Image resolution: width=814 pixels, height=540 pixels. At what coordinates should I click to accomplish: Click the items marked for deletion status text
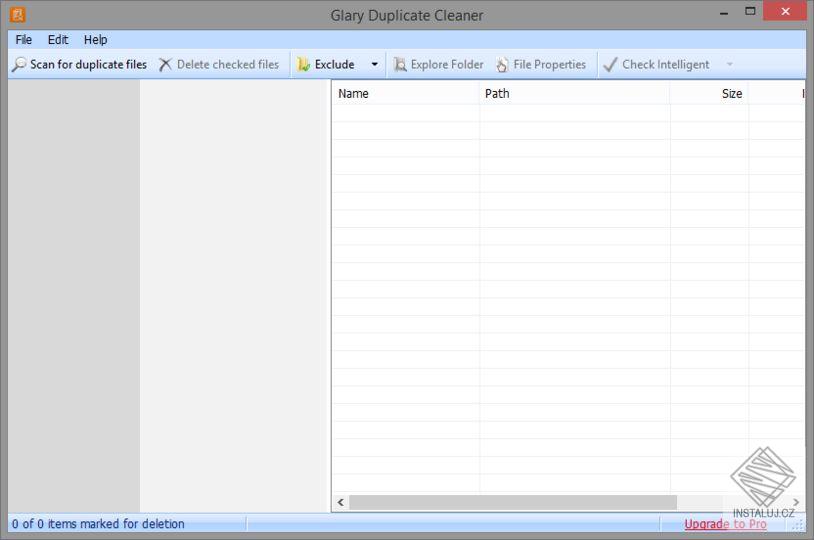pos(98,524)
